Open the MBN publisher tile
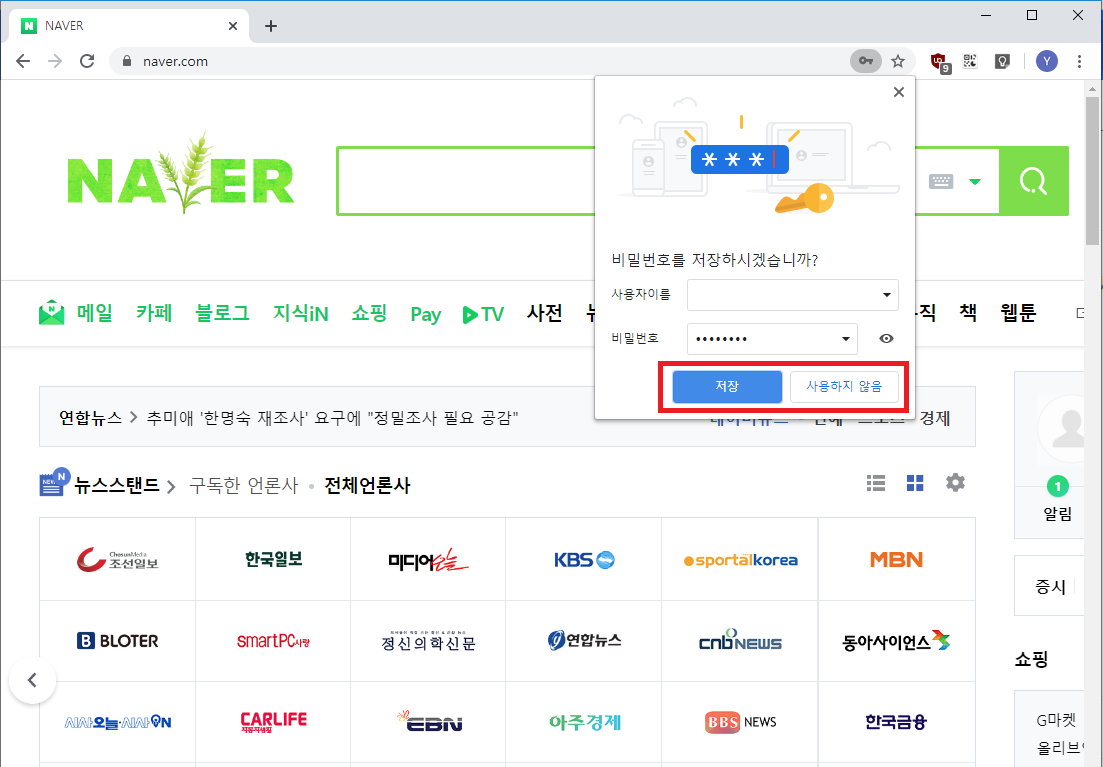Viewport: 1103px width, 767px height. click(896, 559)
